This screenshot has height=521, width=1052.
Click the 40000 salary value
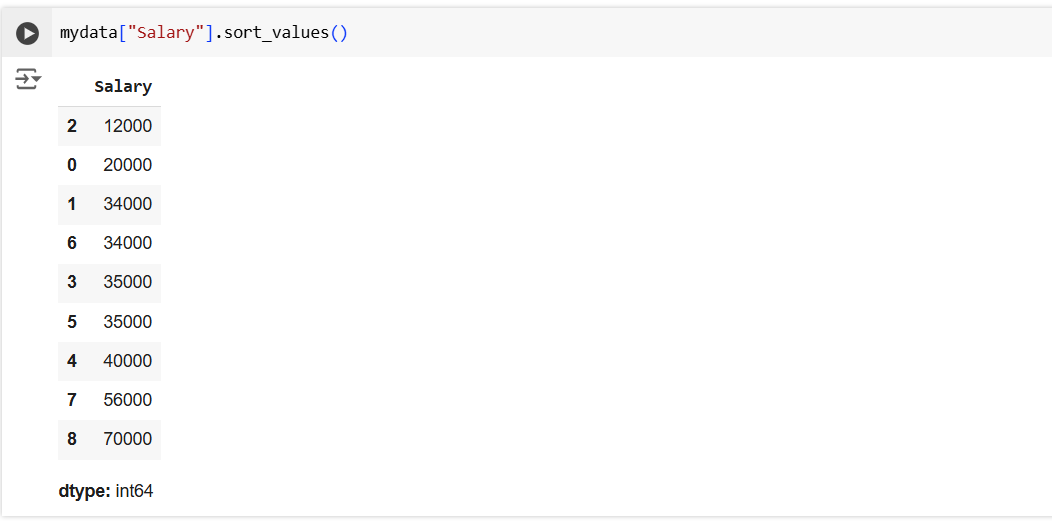(127, 361)
